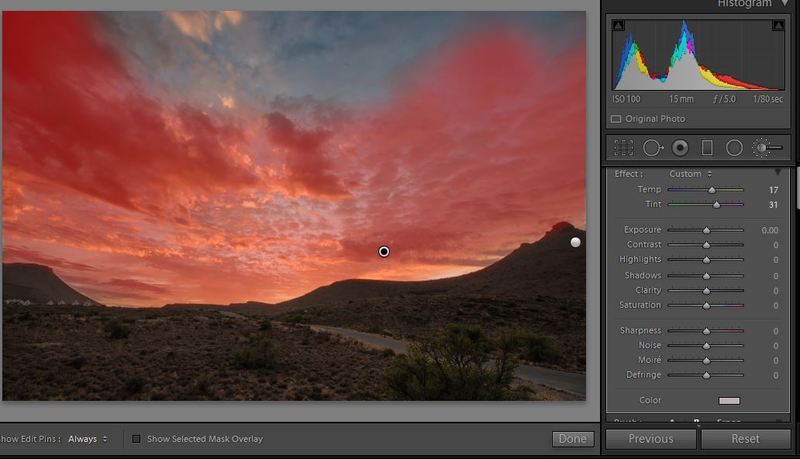The height and width of the screenshot is (459, 800).
Task: Select the Spot Removal tool
Action: [x=653, y=148]
